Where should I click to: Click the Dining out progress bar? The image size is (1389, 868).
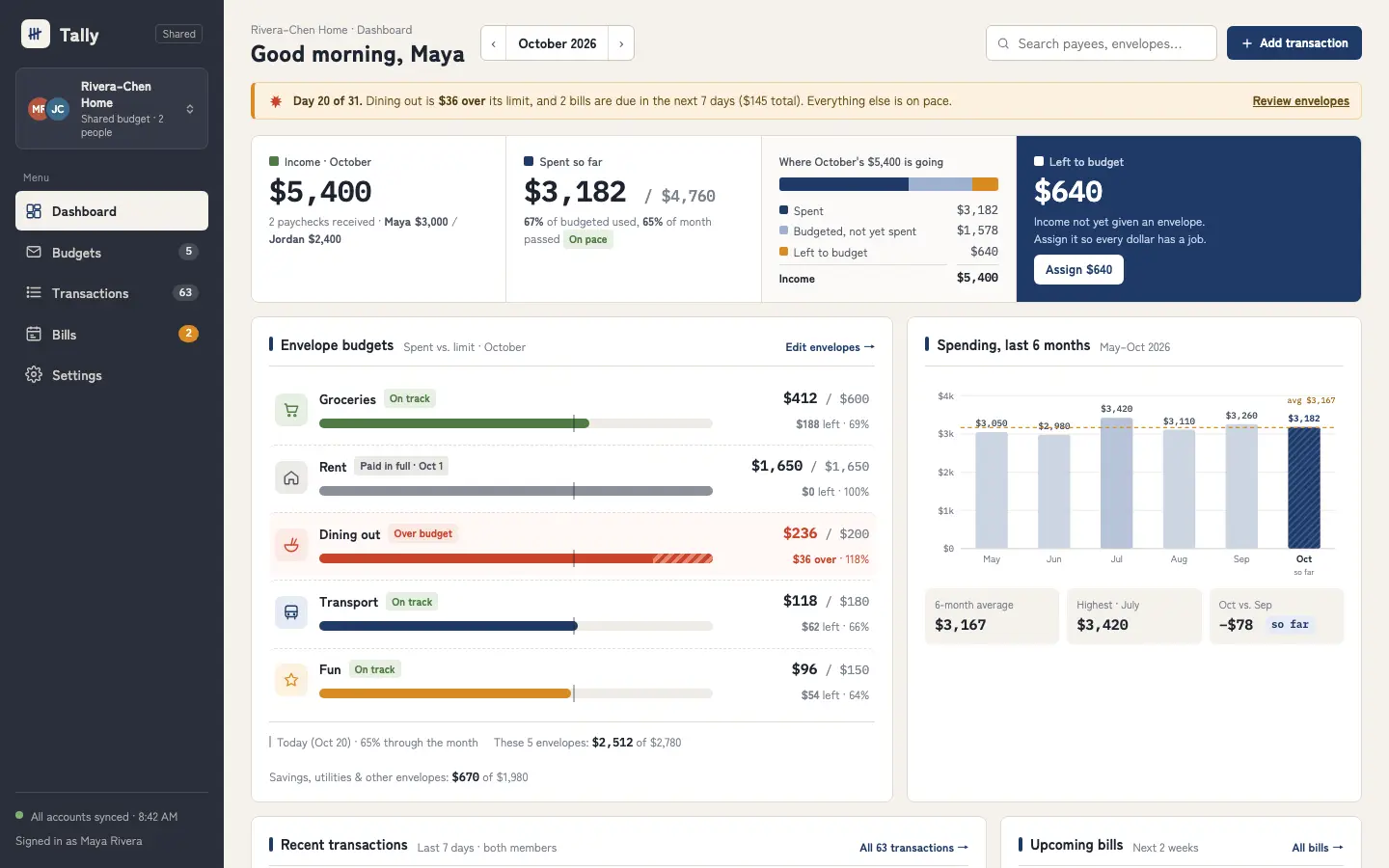[516, 558]
